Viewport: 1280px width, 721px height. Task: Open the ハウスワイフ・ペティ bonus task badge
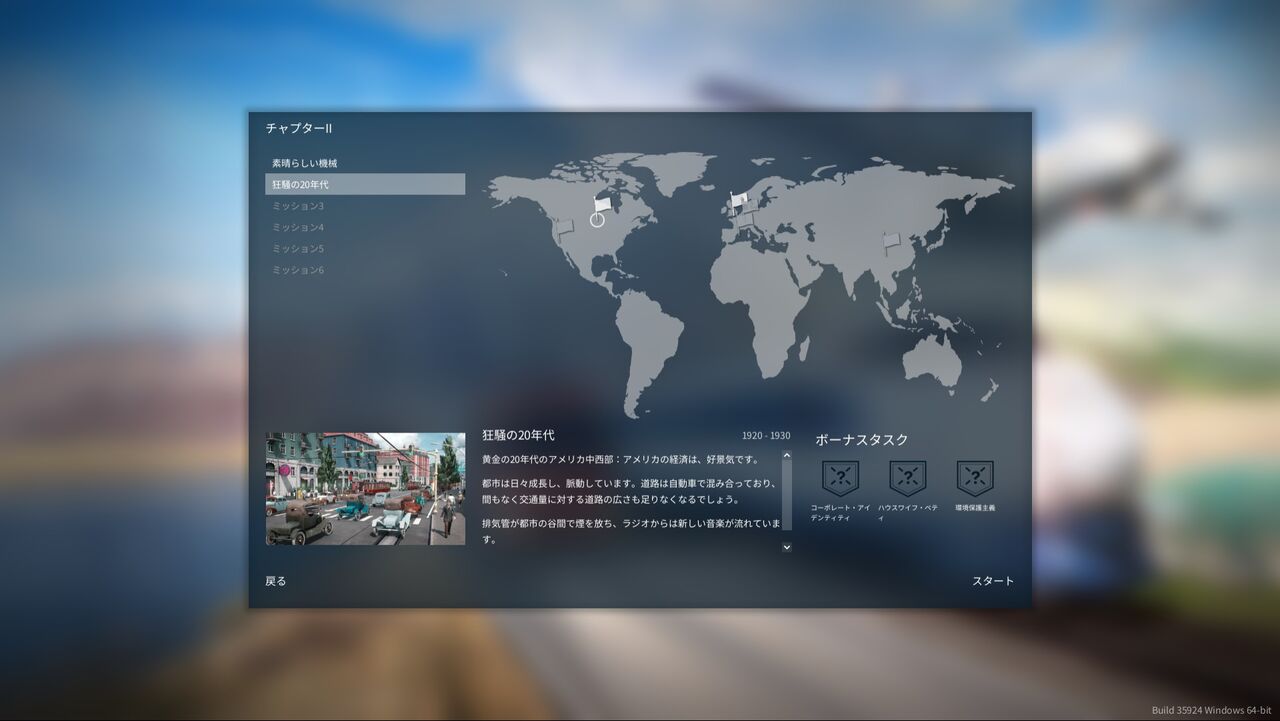tap(908, 478)
